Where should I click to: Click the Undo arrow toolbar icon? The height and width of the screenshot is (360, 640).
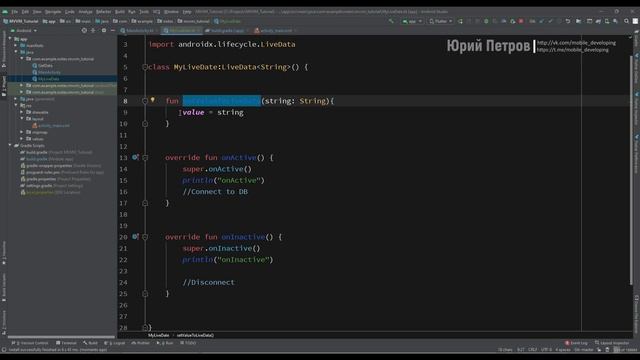tap(568, 21)
